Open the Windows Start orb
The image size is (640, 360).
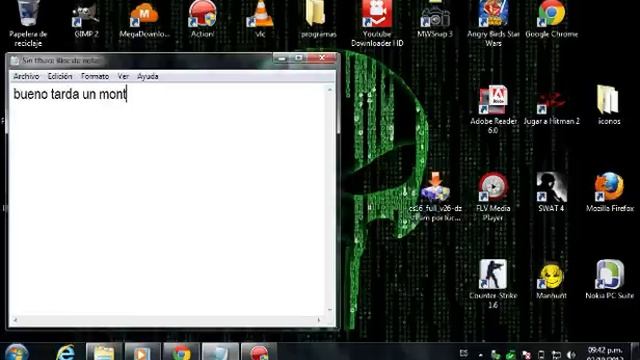(17, 352)
